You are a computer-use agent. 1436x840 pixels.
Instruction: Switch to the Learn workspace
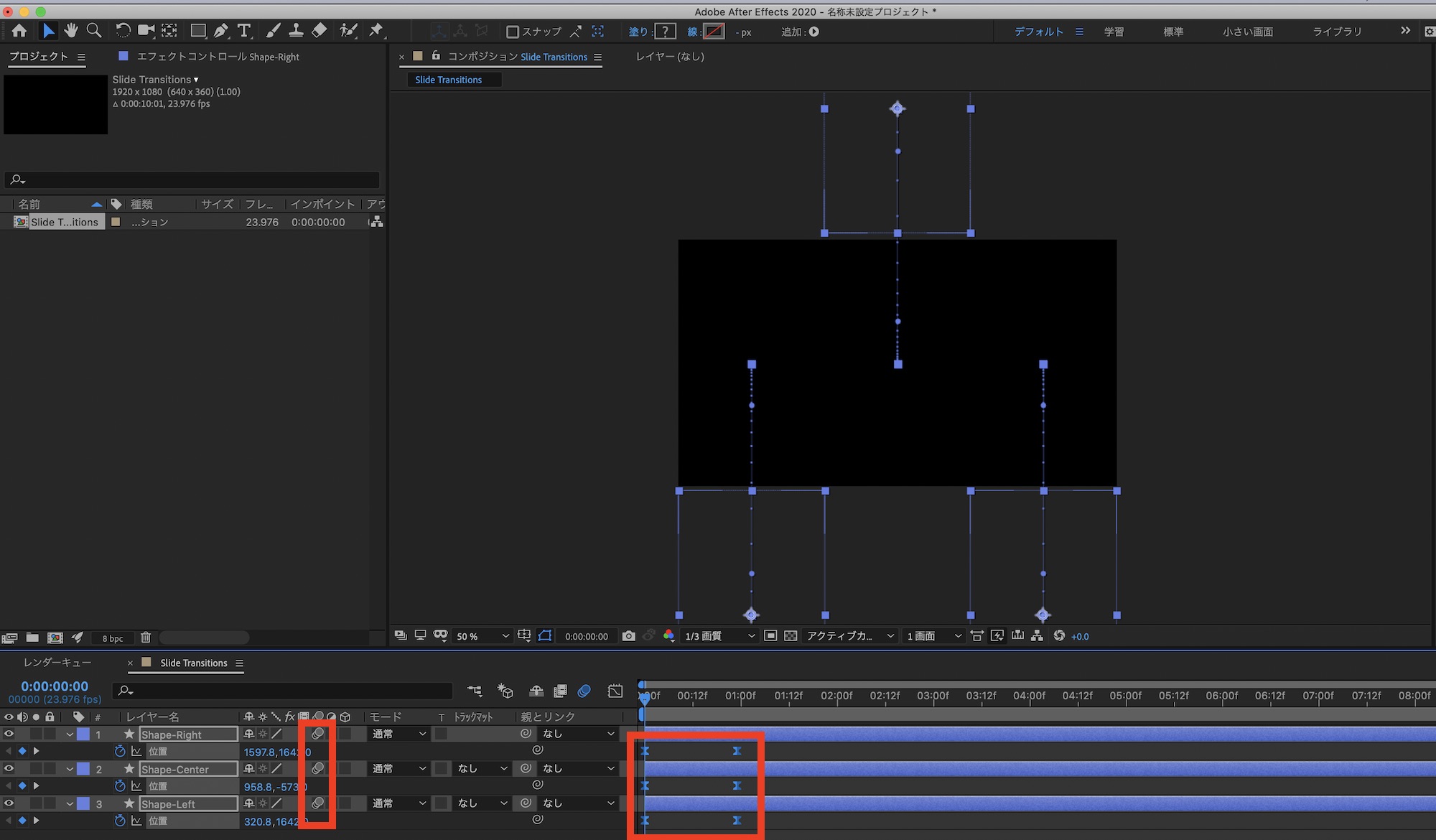click(x=1114, y=32)
